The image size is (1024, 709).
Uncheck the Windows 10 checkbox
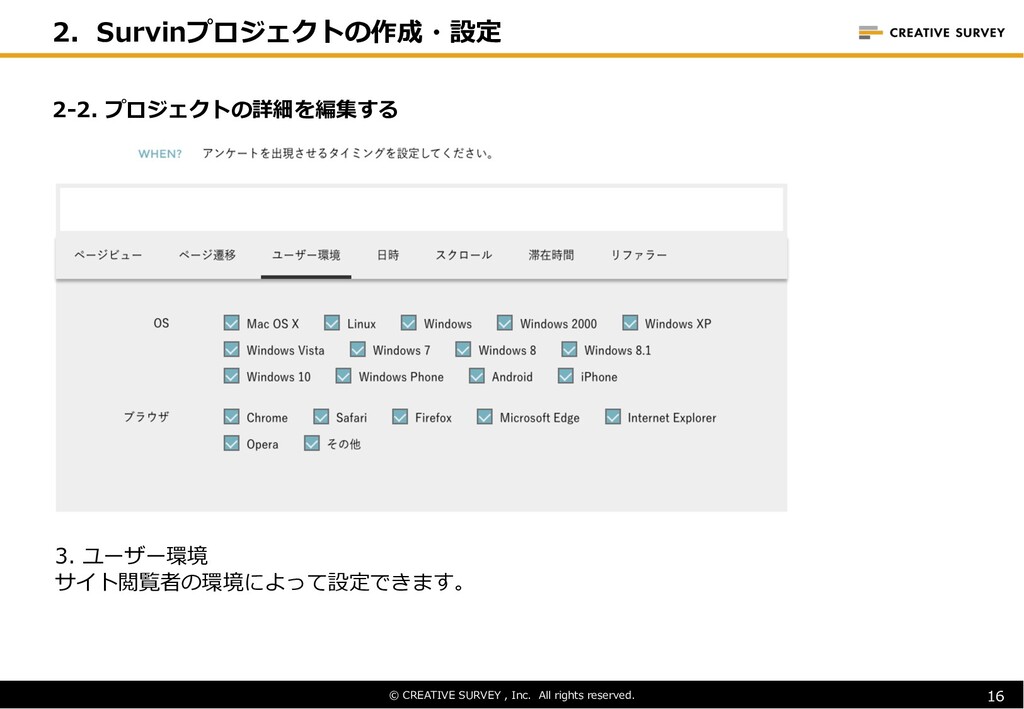(231, 376)
